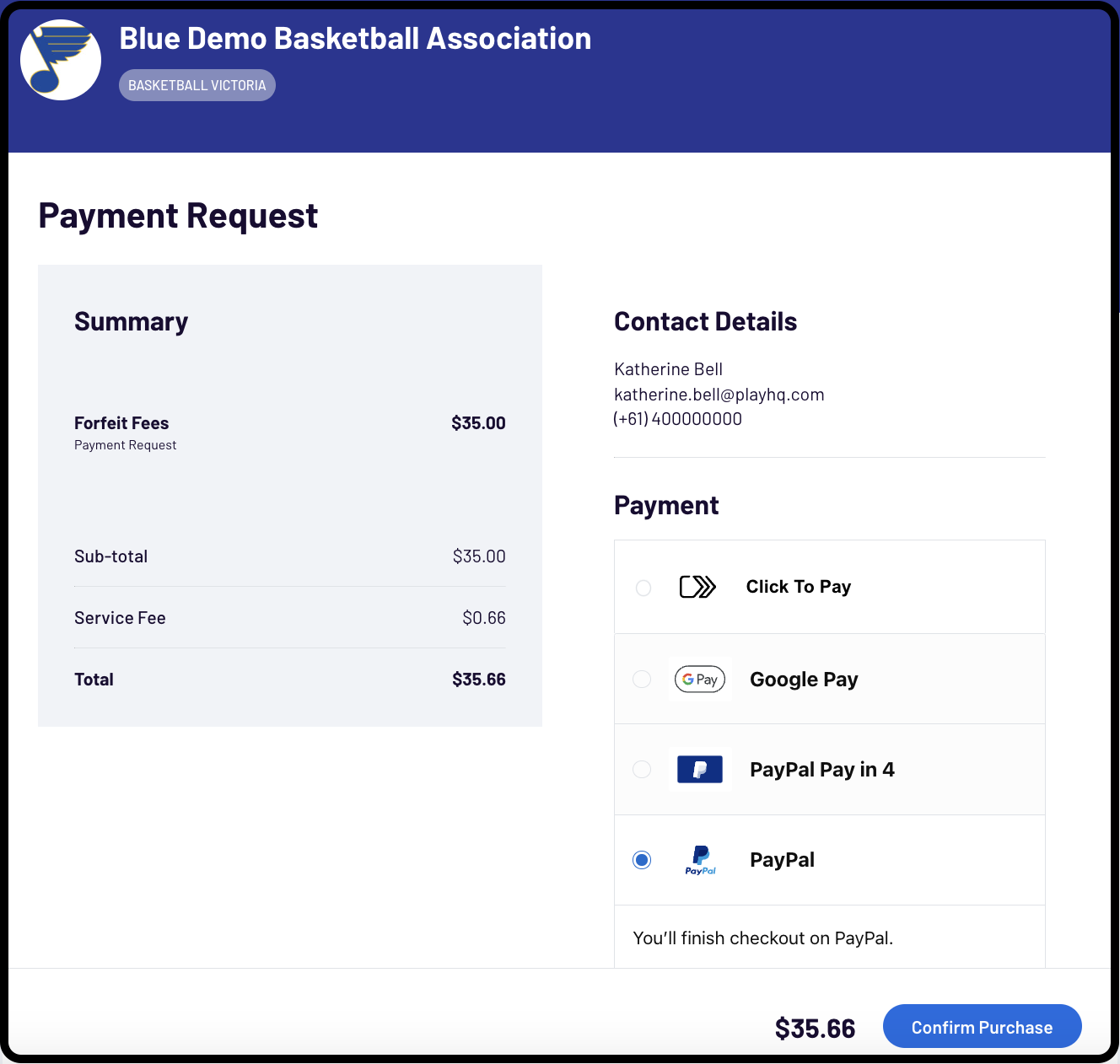This screenshot has width=1120, height=1064.
Task: Click the PayPal logo next to PayPal option
Action: click(700, 860)
